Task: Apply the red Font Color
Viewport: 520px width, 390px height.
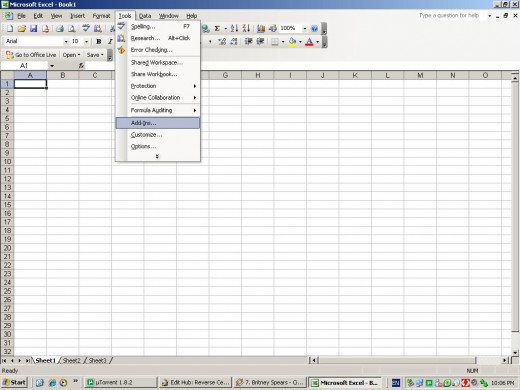Action: point(309,41)
